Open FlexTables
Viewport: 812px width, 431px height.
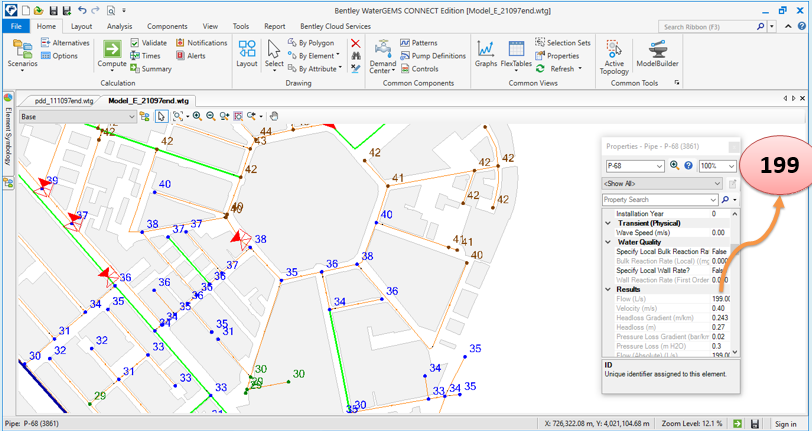point(516,54)
